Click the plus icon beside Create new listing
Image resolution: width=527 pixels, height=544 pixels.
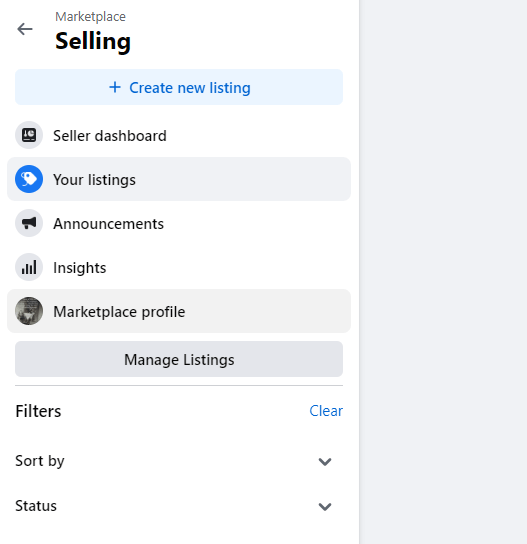[115, 87]
